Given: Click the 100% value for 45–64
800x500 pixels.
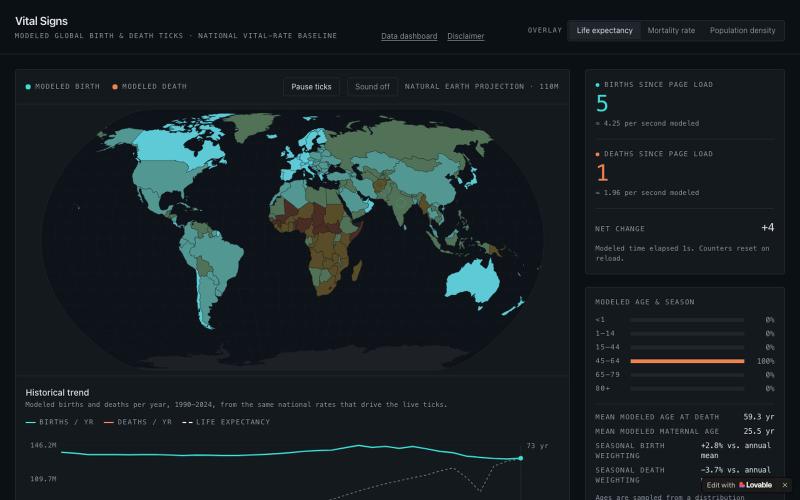Looking at the screenshot, I should pyautogui.click(x=765, y=361).
